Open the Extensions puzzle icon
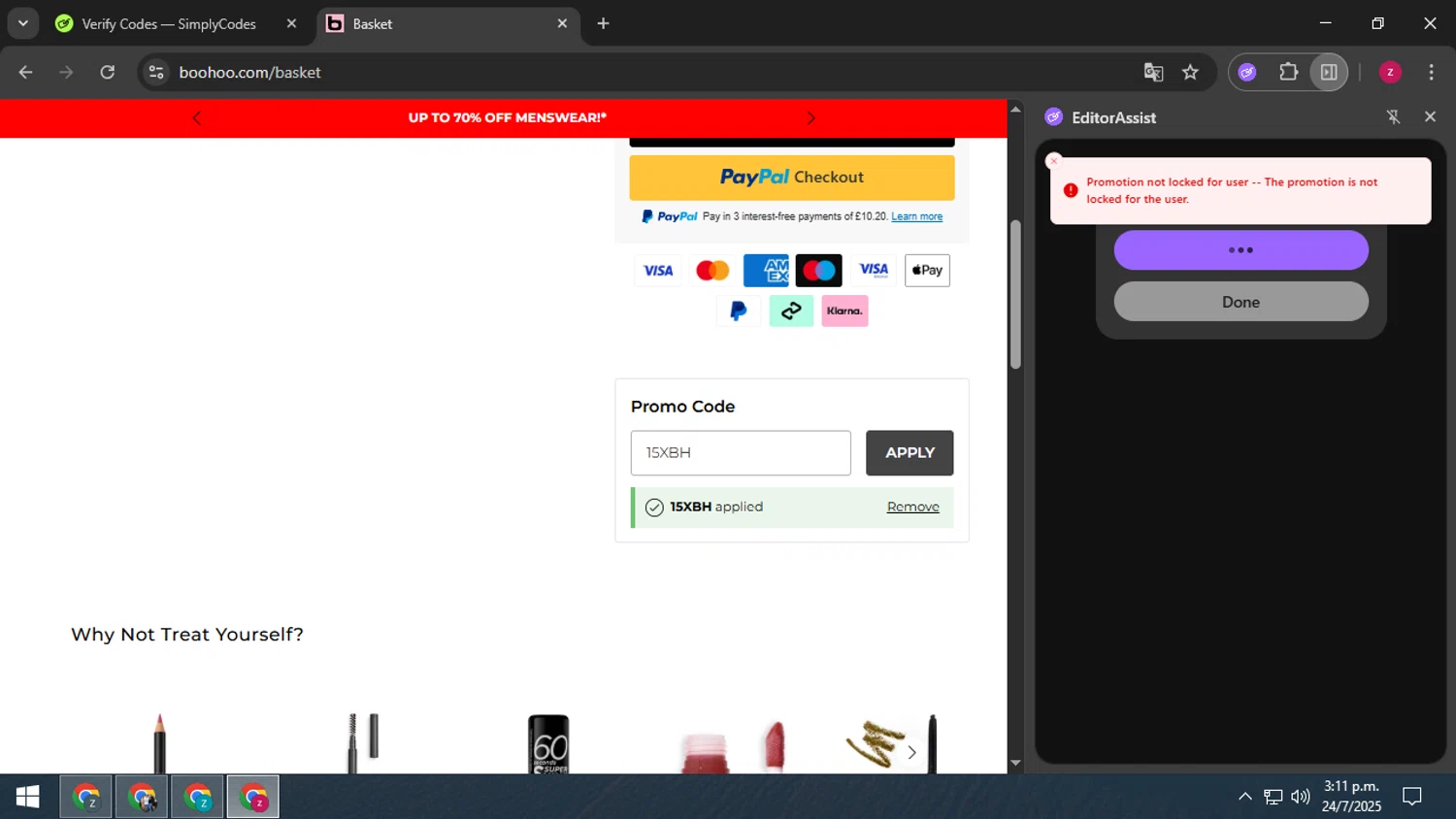The image size is (1456, 819). pos(1288,72)
